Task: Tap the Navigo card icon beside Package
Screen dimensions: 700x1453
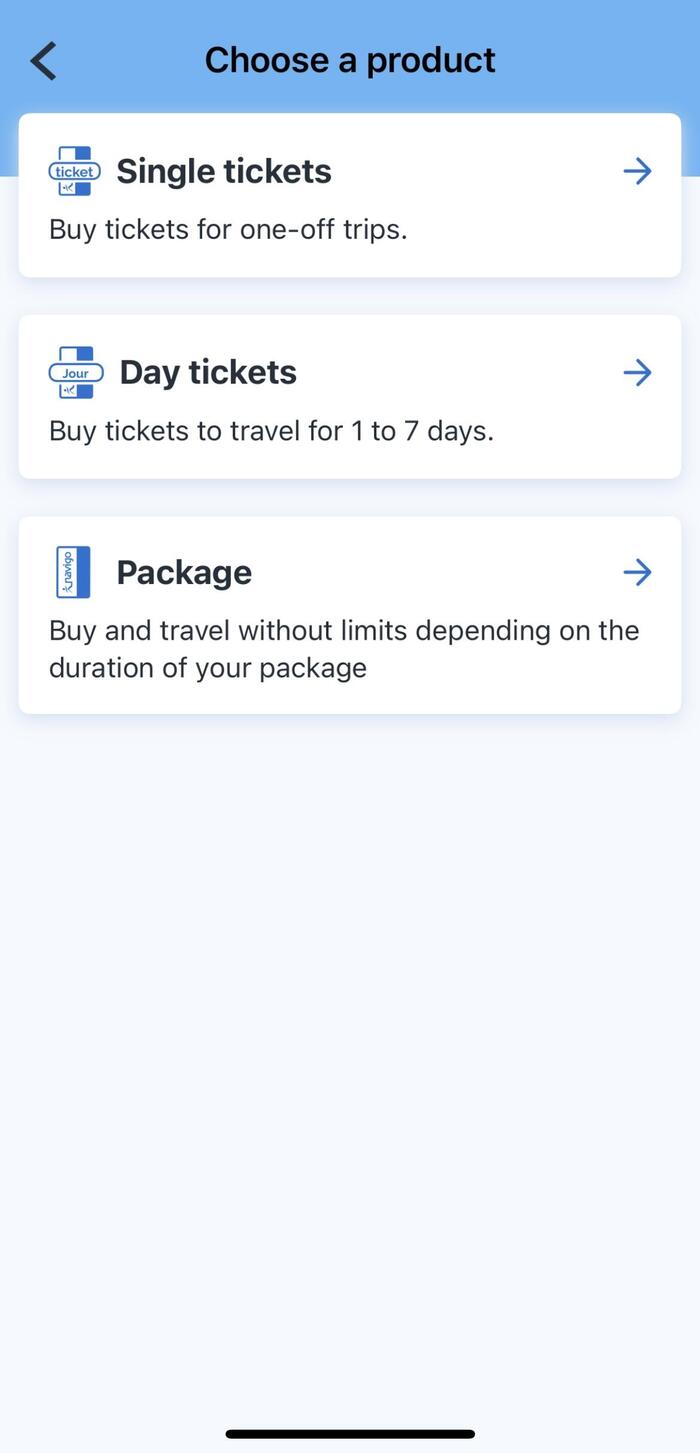Action: point(73,572)
